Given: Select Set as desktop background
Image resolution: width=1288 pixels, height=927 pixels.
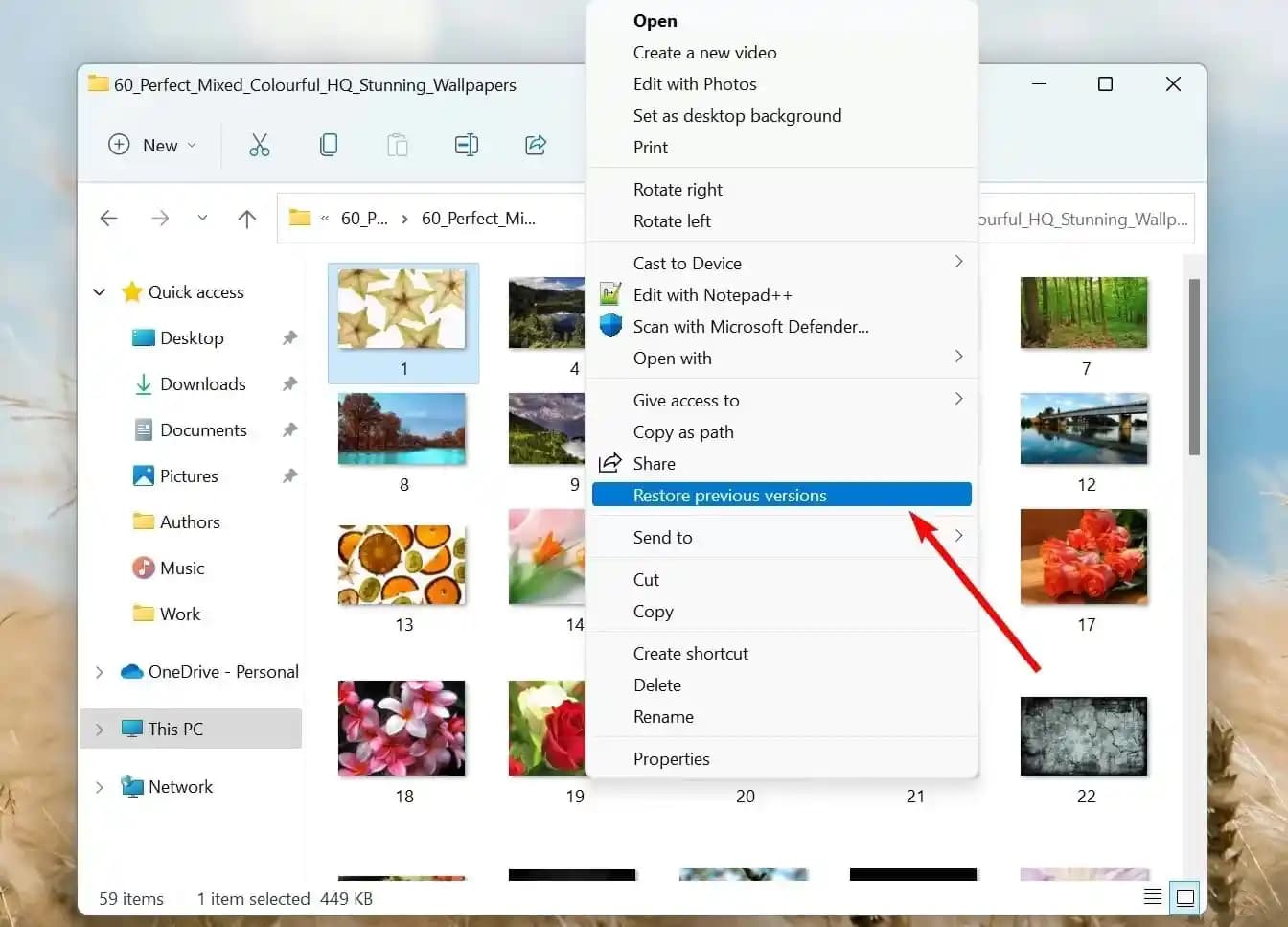Looking at the screenshot, I should point(737,116).
